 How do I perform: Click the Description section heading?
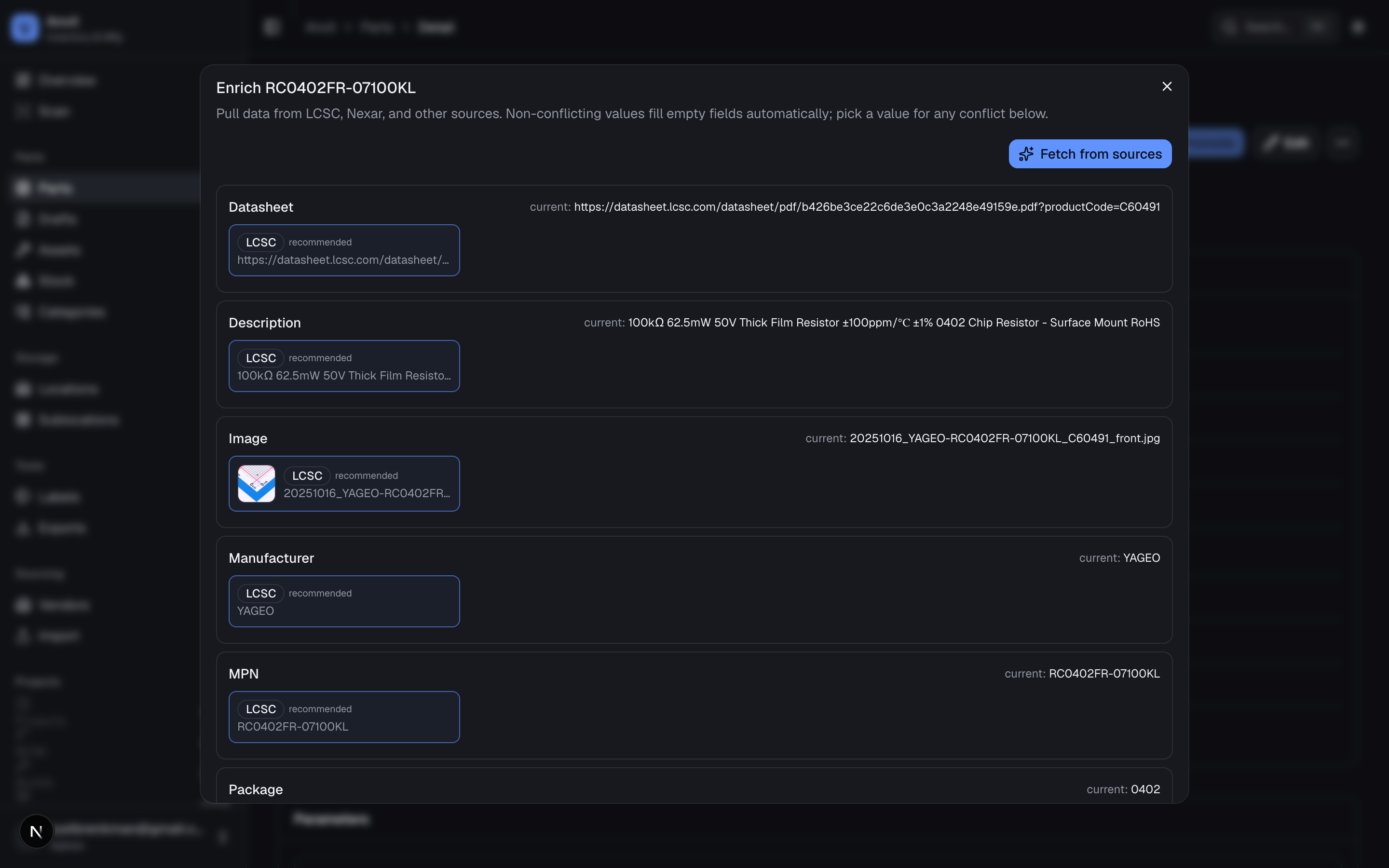[265, 323]
